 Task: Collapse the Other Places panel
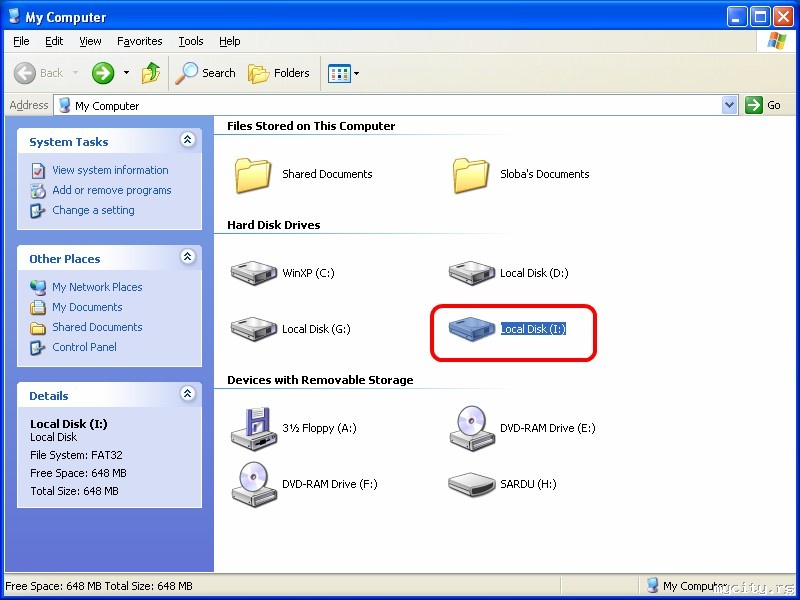188,256
